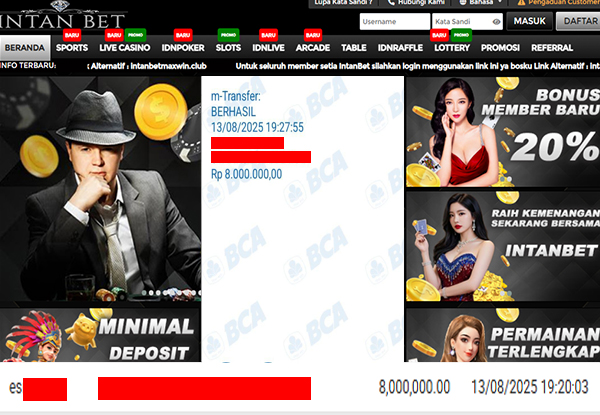Open the Lupa Kata Sandi link
The image size is (600, 415).
click(x=343, y=2)
